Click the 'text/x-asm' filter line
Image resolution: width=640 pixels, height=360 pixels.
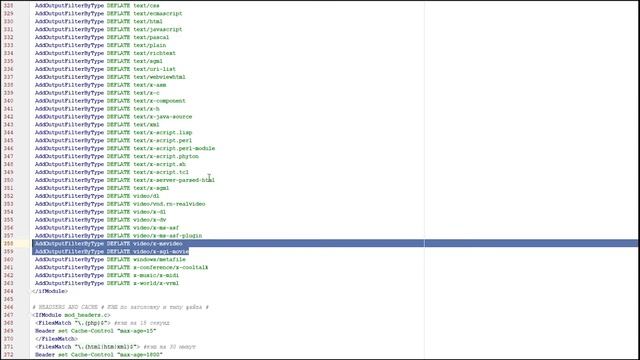100,85
